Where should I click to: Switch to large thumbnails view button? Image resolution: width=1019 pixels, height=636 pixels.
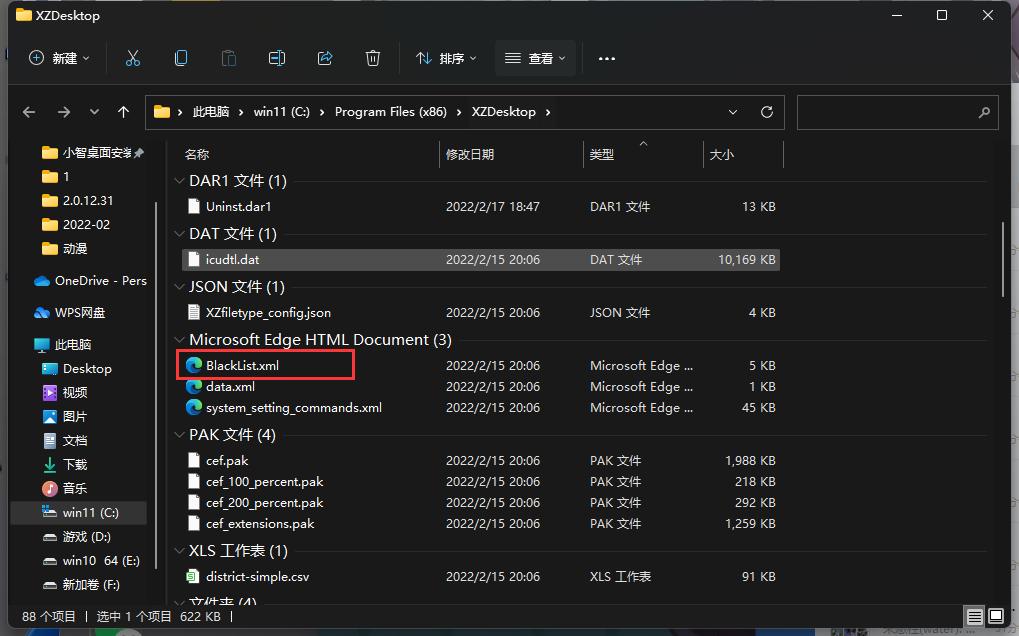click(x=996, y=616)
